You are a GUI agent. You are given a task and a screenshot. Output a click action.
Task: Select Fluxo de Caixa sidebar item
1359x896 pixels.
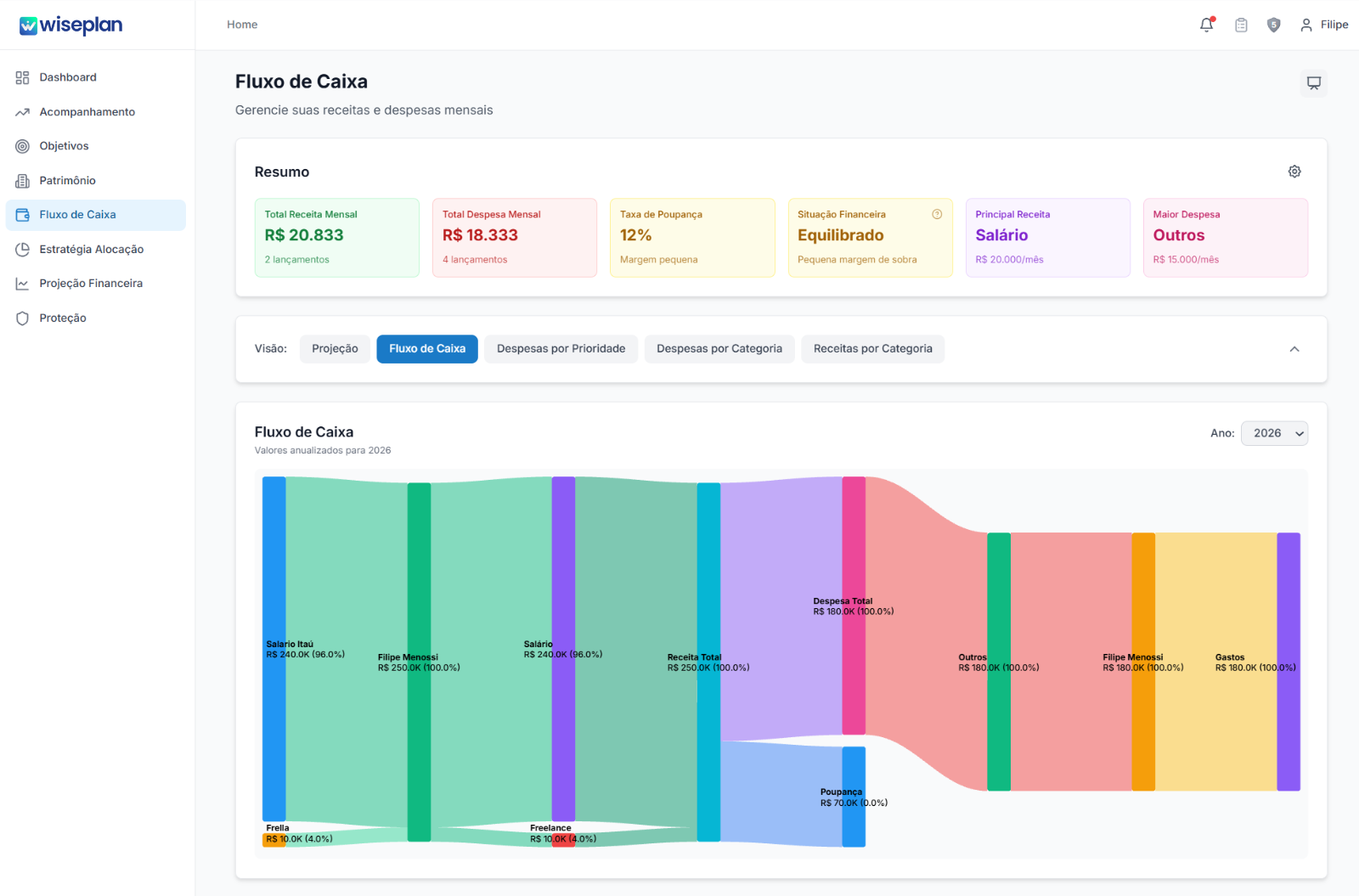coord(96,215)
